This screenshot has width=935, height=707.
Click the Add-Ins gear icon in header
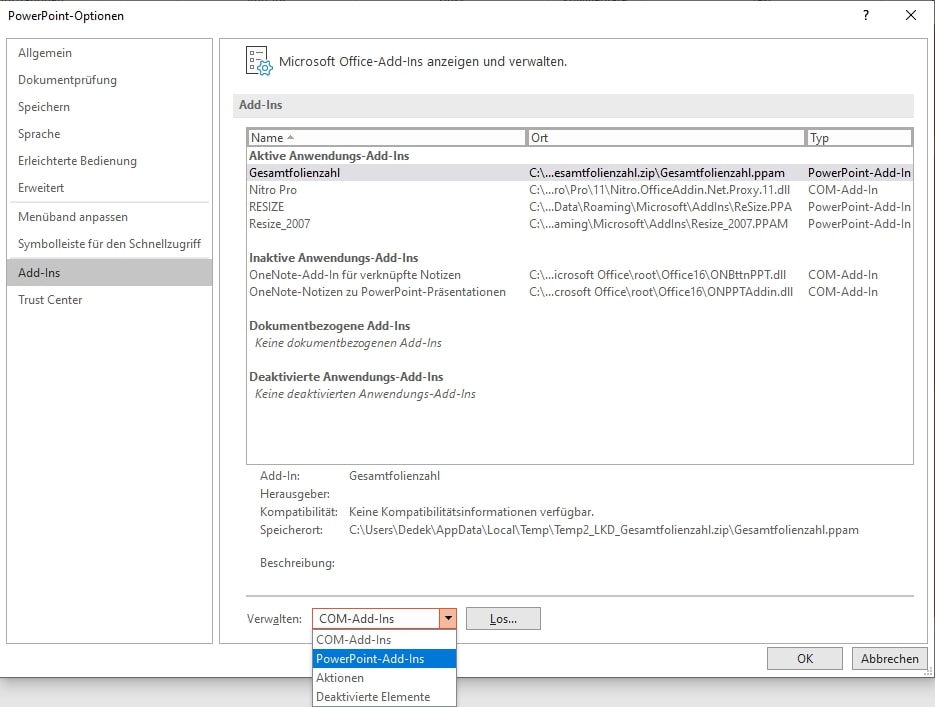tap(258, 61)
